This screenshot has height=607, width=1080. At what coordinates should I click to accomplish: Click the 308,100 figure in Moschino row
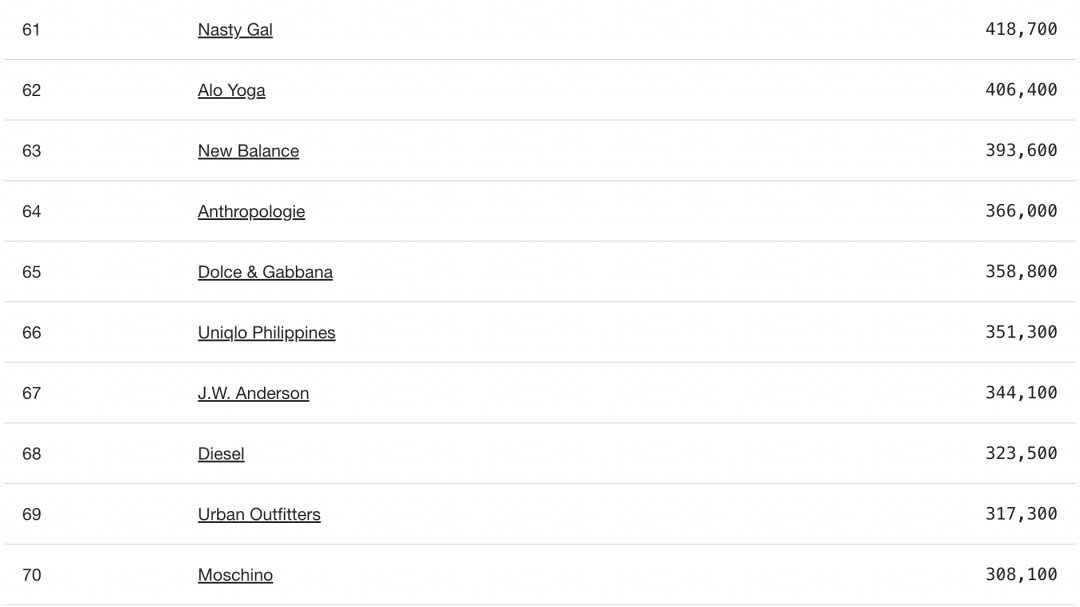pos(1021,575)
